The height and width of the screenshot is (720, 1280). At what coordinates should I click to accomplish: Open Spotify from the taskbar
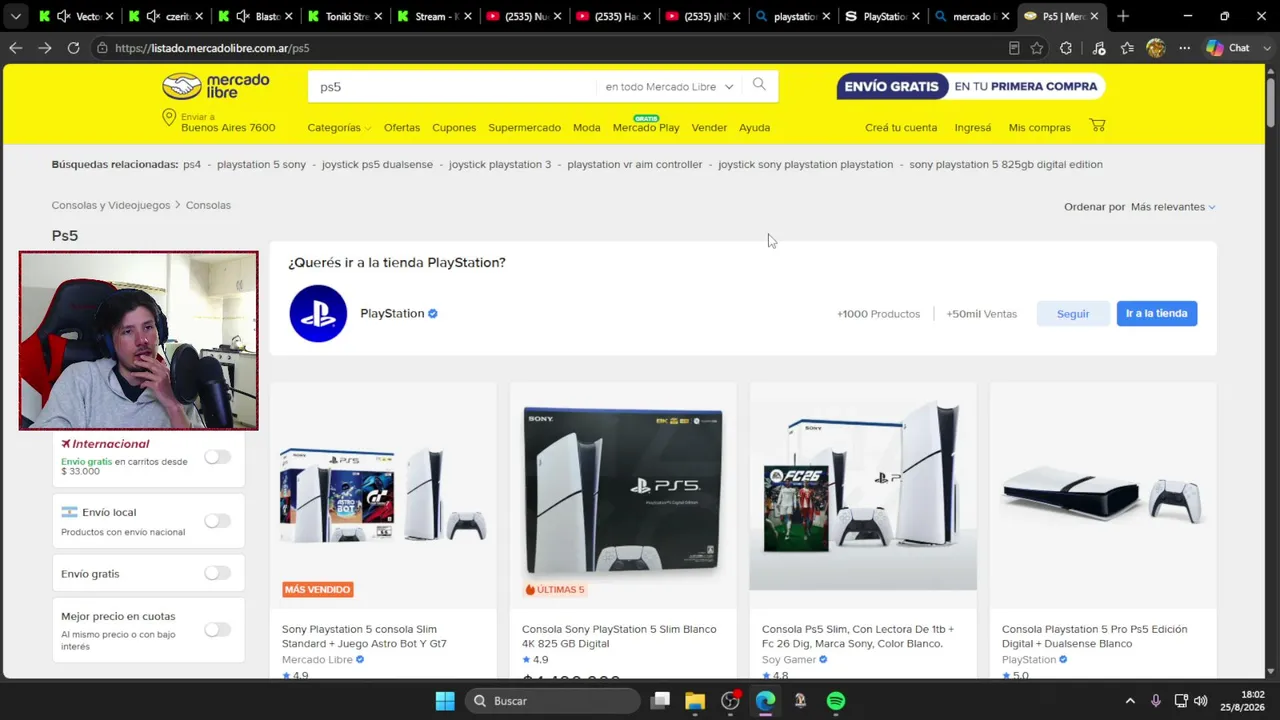click(x=836, y=701)
